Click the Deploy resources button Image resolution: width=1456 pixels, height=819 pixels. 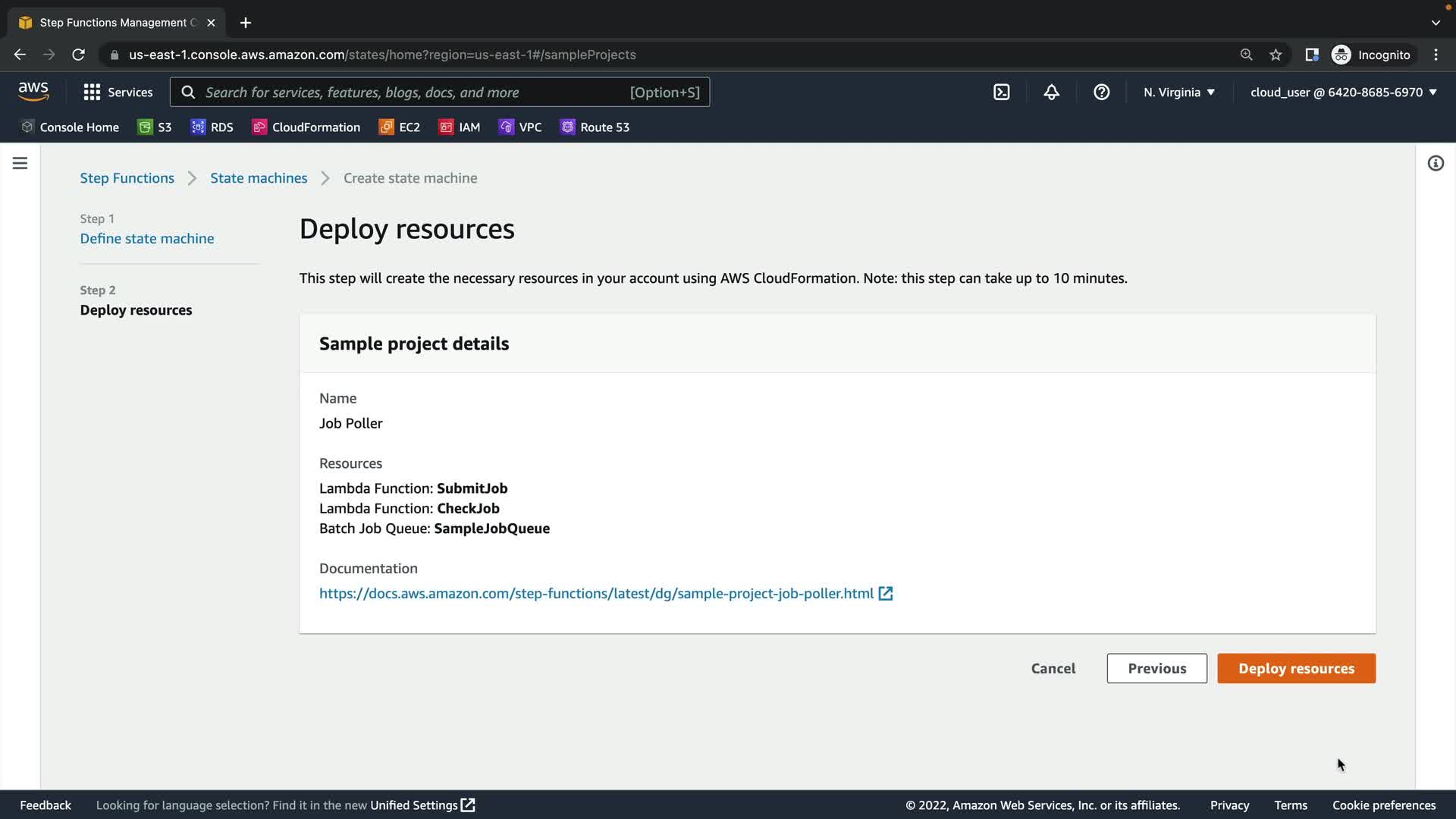click(x=1296, y=668)
